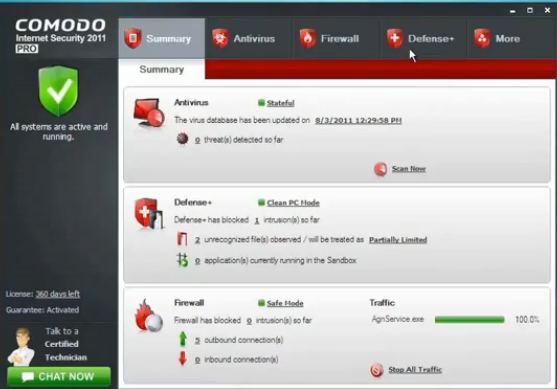Screen dimensions: 557x389
Task: Click the green Safe Mode indicator
Action: tap(261, 303)
